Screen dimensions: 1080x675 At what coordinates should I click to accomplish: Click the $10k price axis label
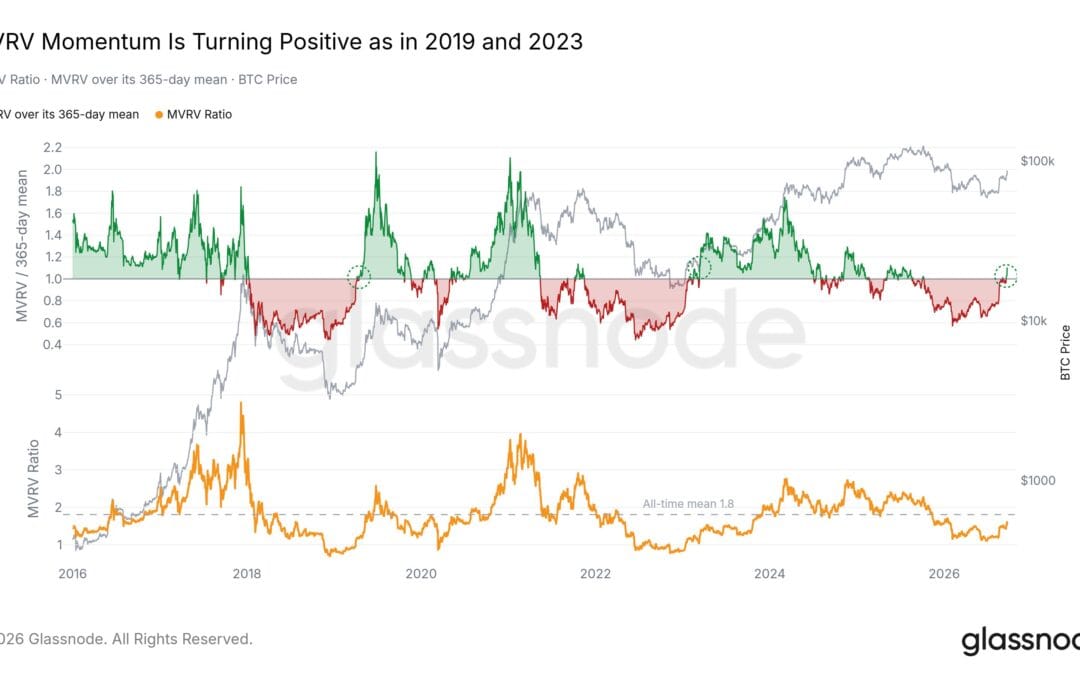pos(1034,321)
